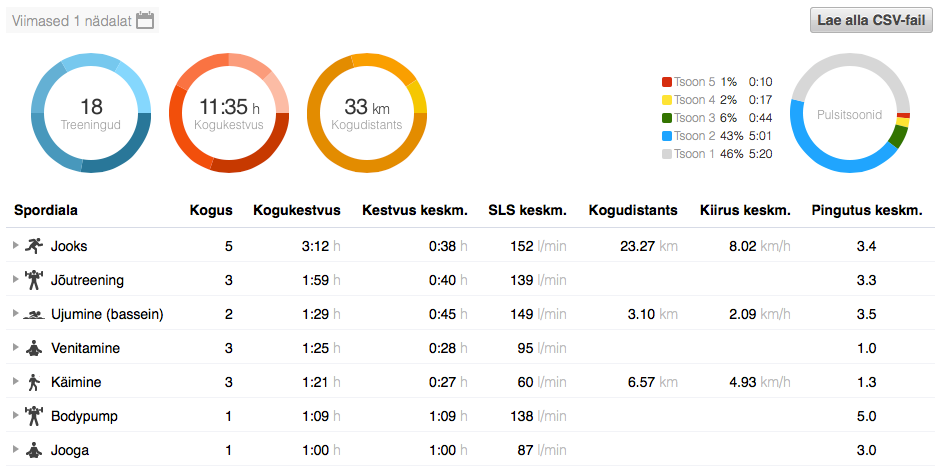
Task: Click the red Tsoon 5 legend swatch
Action: coord(667,82)
